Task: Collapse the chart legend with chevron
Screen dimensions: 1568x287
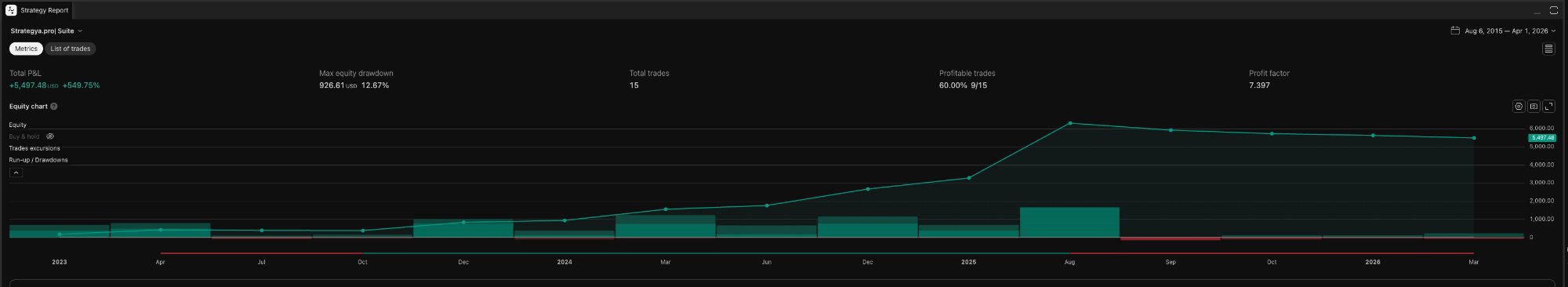Action: click(x=16, y=173)
